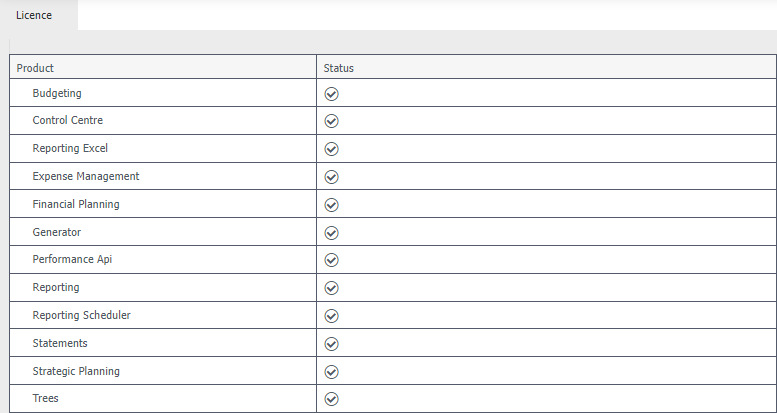Click the Expense Management status check icon
This screenshot has width=777, height=413.
coord(332,177)
